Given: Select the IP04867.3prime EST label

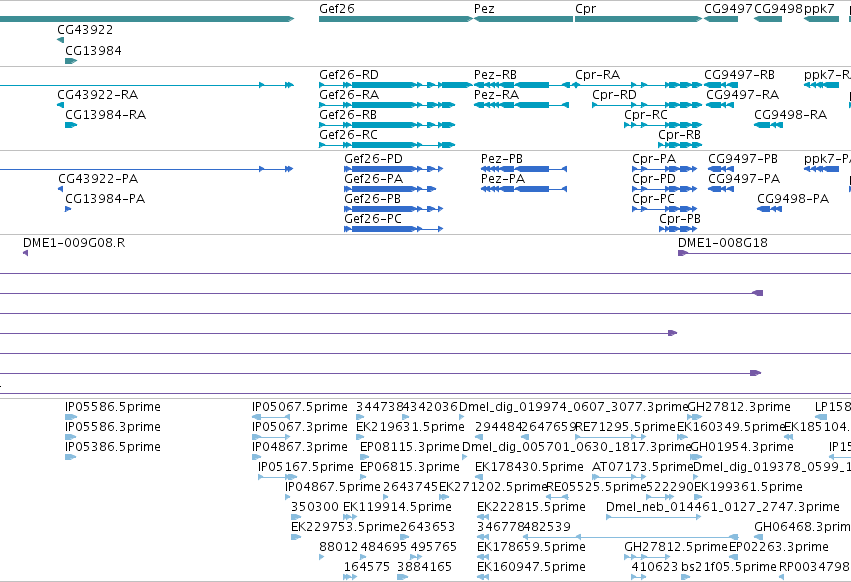Looking at the screenshot, I should (x=300, y=447).
